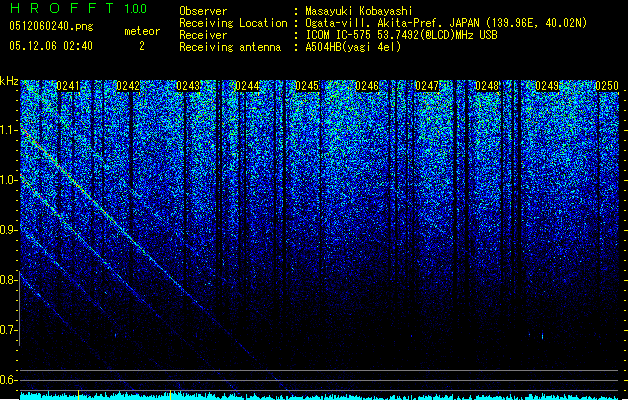Screen dimensions: 629x400
Task: Click the 0245 time marker
Action: (x=307, y=86)
